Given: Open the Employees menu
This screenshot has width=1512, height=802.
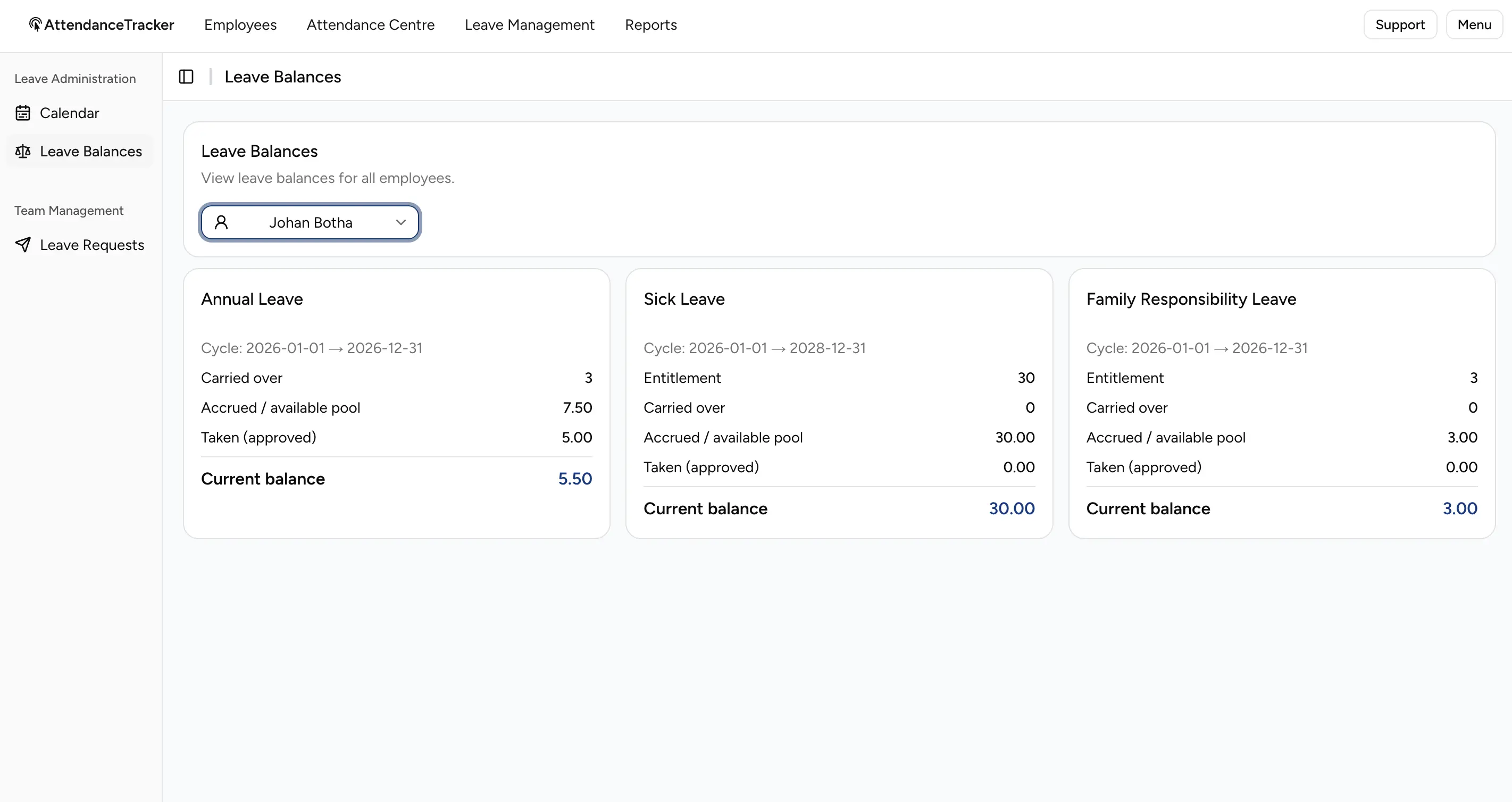Looking at the screenshot, I should [240, 24].
